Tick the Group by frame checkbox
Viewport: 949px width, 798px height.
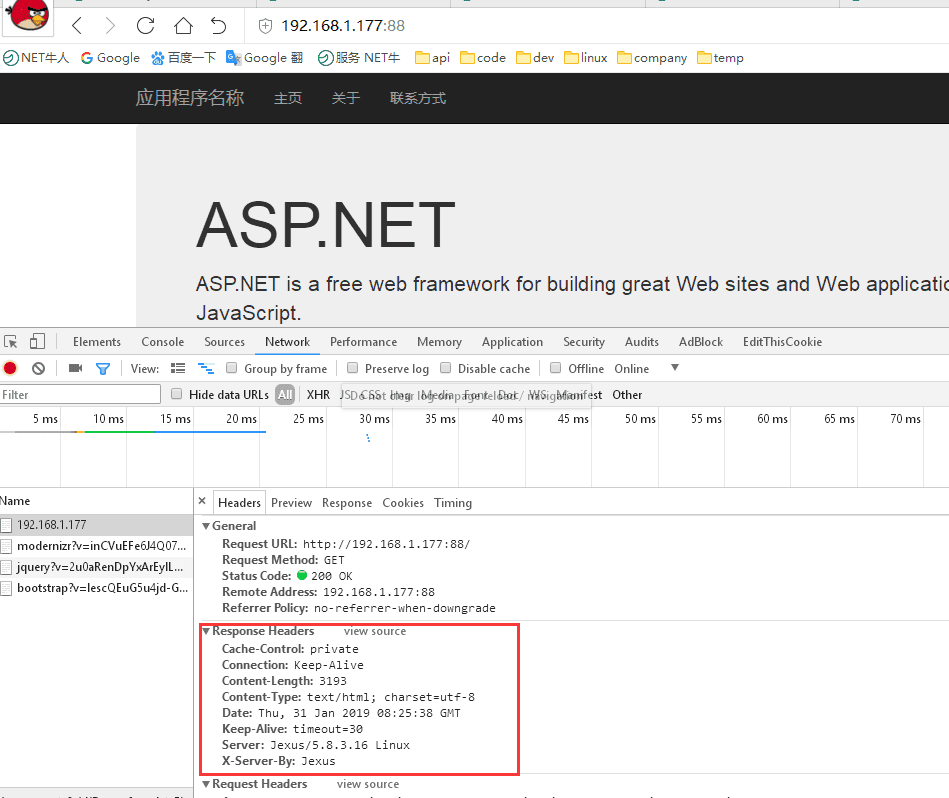[232, 369]
